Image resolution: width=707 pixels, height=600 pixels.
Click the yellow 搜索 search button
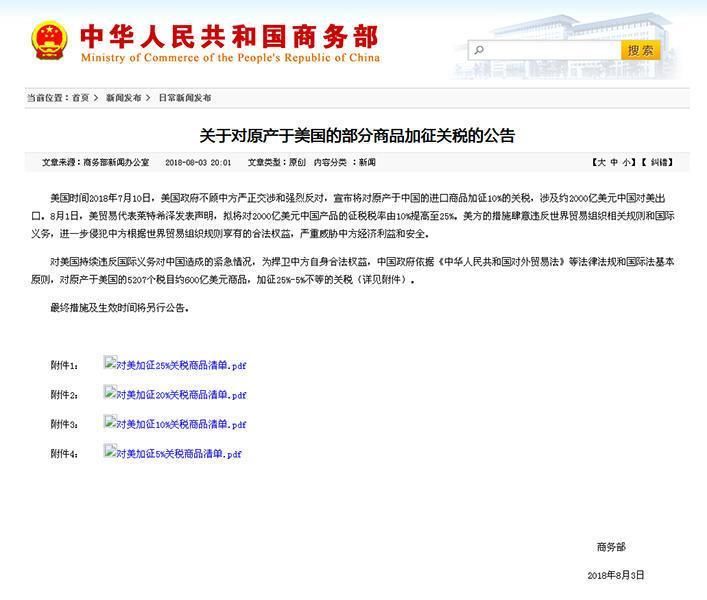pos(640,50)
